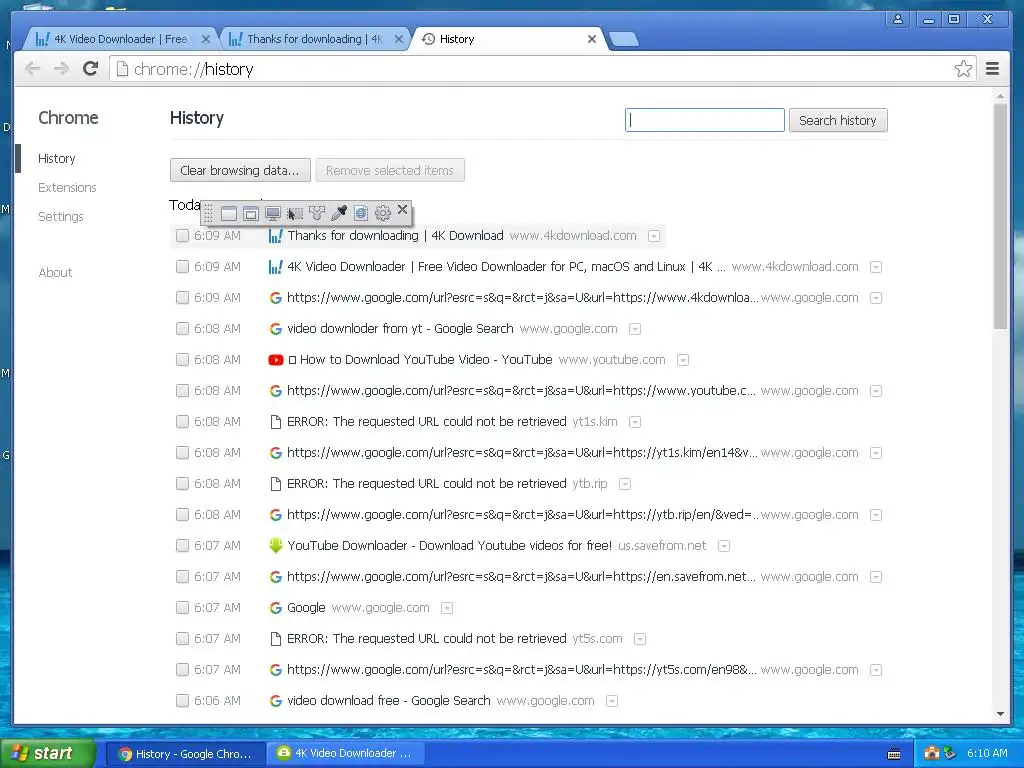The width and height of the screenshot is (1024, 768).
Task: Activate the eyedropper color picker icon
Action: coord(339,213)
